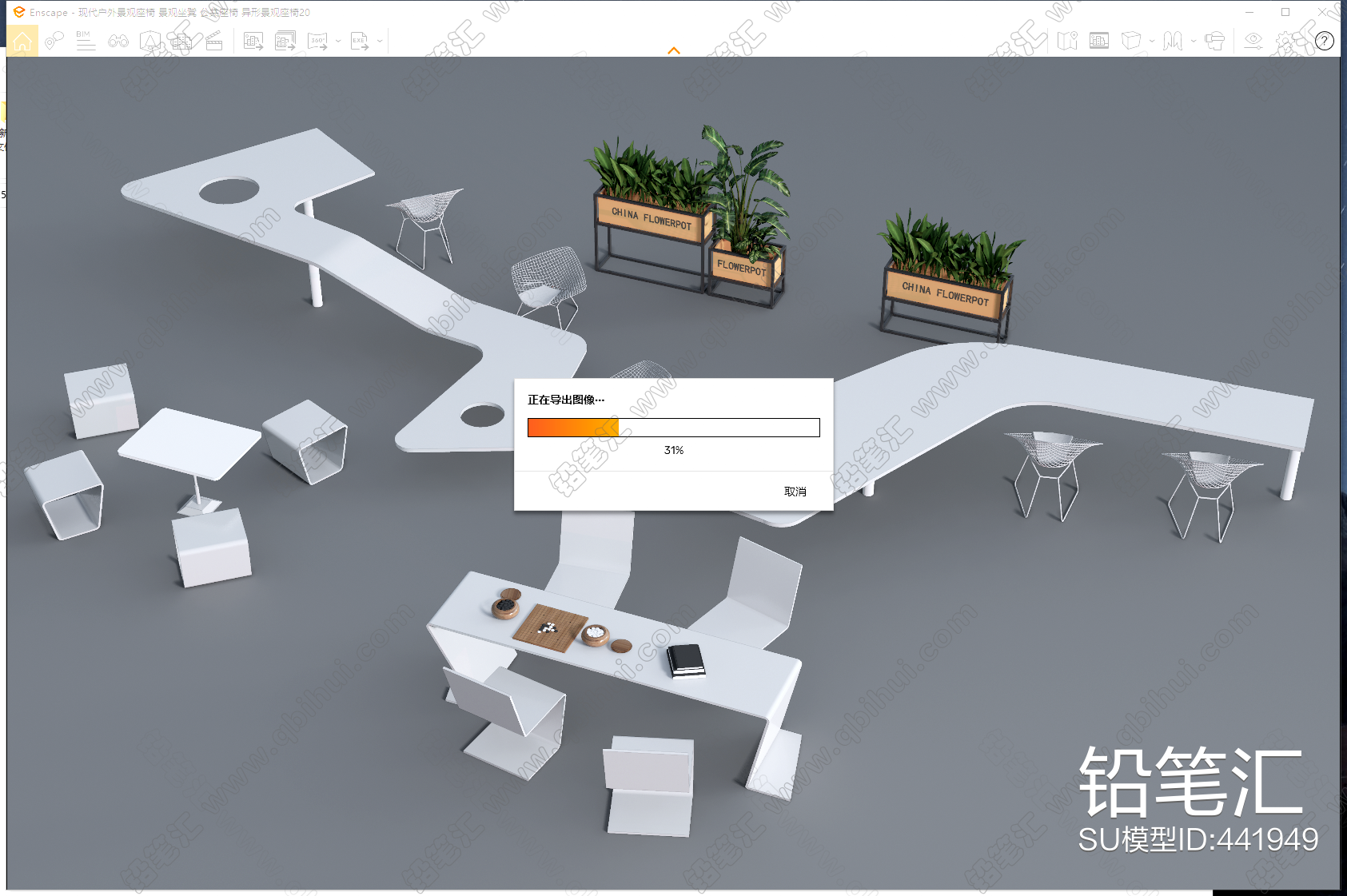Click the EXE standalone export icon
Screen dimensions: 1347x896
(x=360, y=41)
